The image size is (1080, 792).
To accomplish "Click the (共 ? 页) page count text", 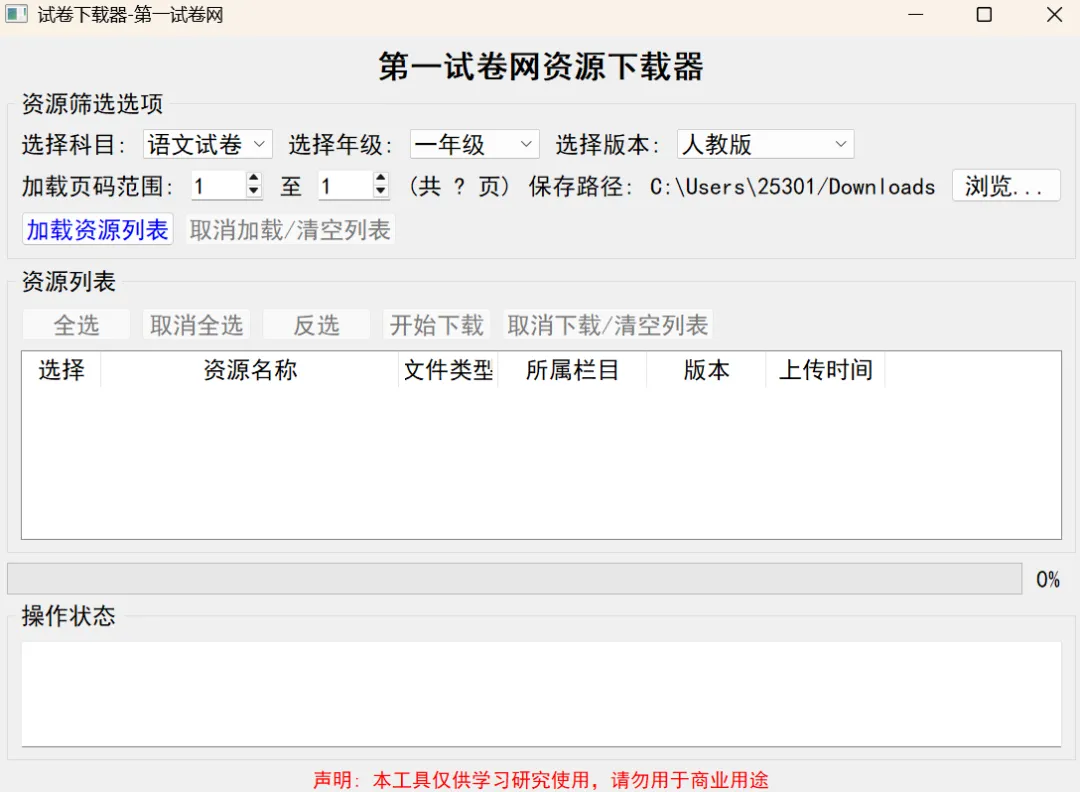I will point(459,186).
